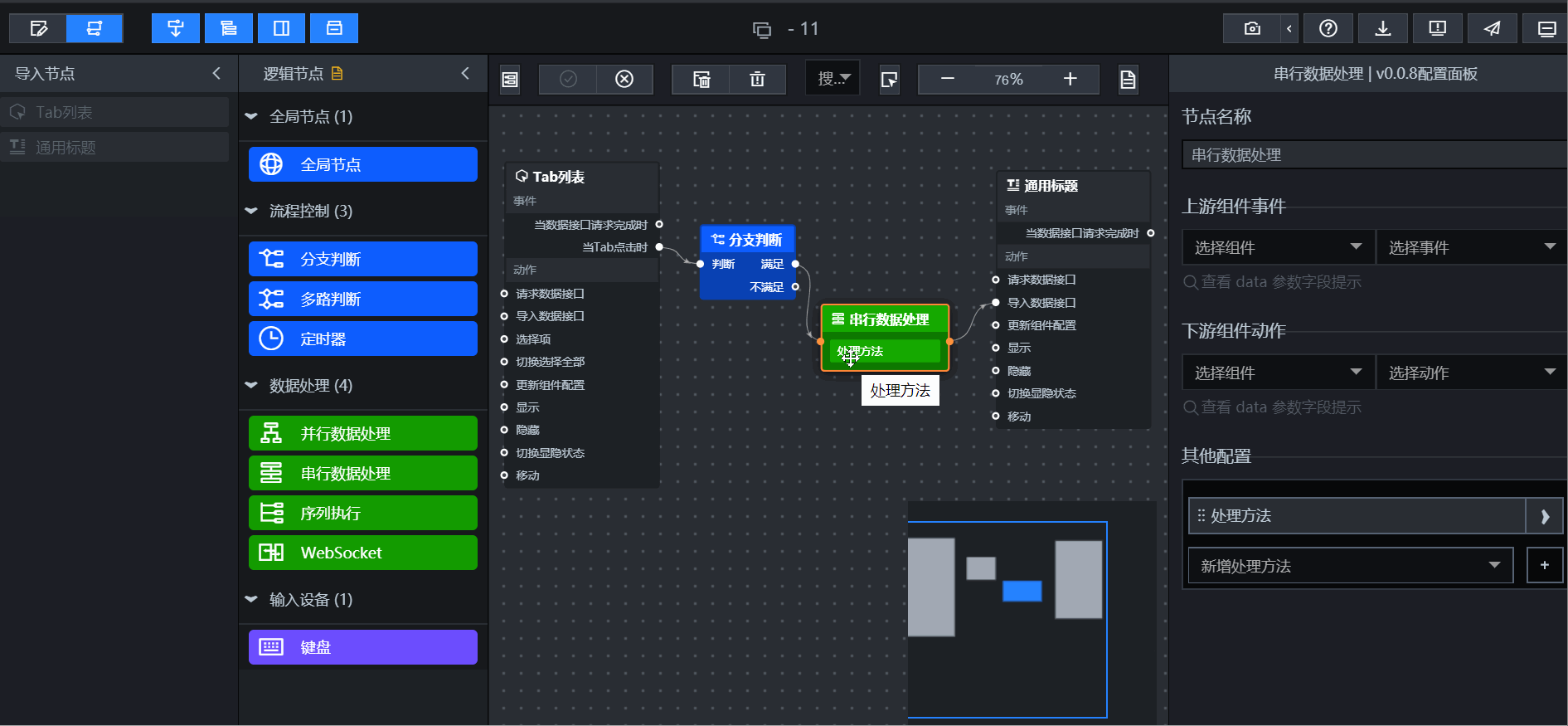Viewport: 1568px width, 726px height.
Task: Click the config panel toggle toolbar icon
Action: tap(334, 28)
